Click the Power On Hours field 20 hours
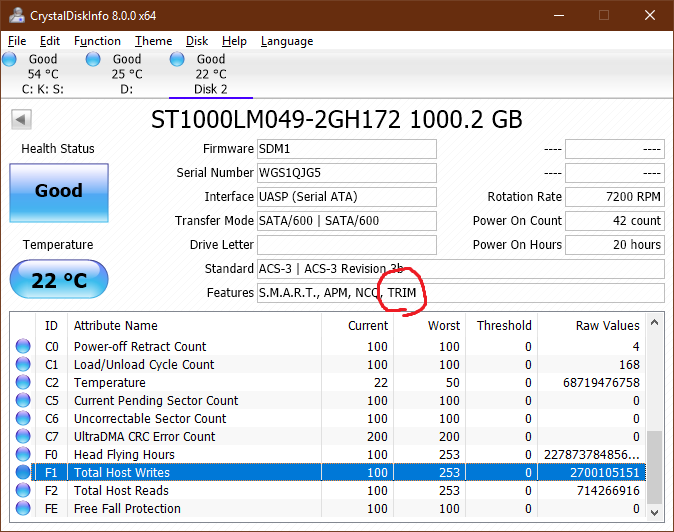 coord(615,245)
